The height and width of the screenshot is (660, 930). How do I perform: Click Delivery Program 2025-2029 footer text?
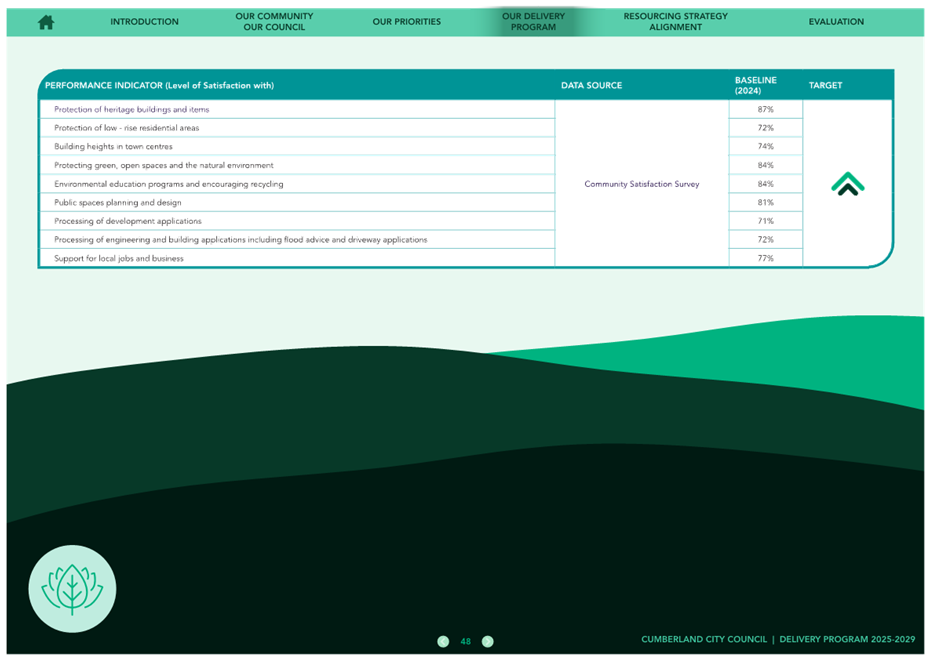[x=847, y=639]
